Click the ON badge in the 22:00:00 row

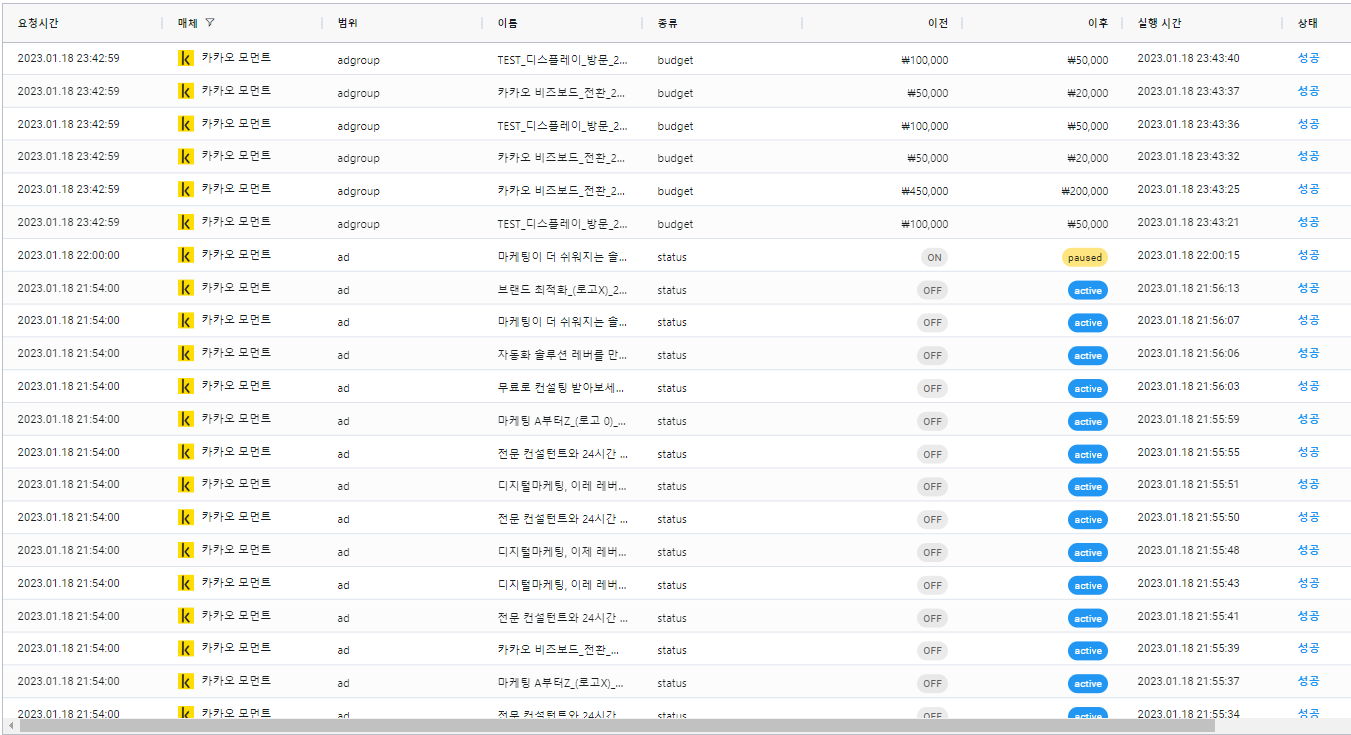tap(933, 257)
